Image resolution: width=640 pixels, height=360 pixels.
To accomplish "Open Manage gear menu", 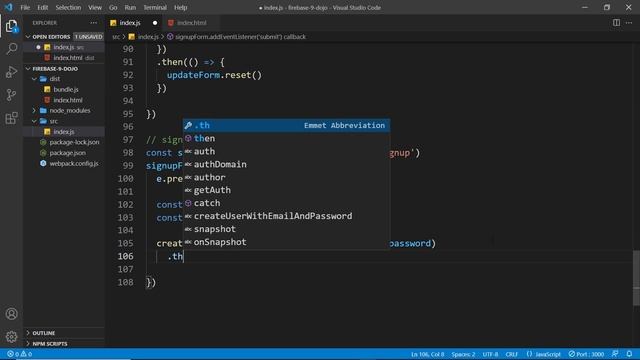I will [11, 337].
